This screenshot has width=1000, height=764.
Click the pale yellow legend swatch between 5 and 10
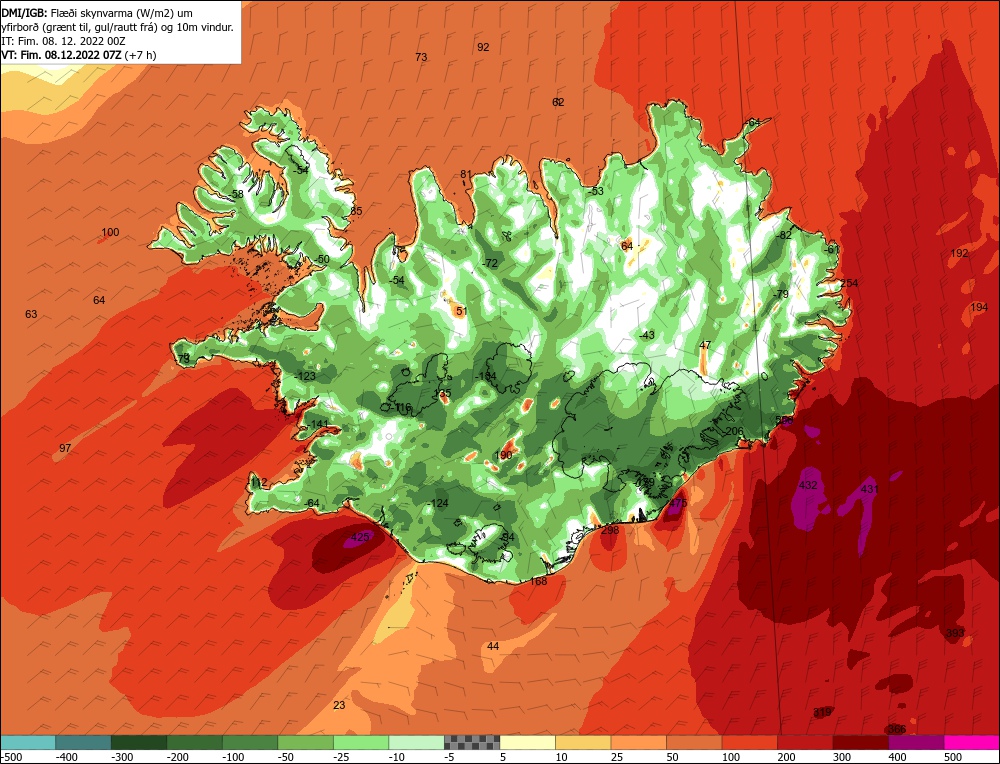527,742
